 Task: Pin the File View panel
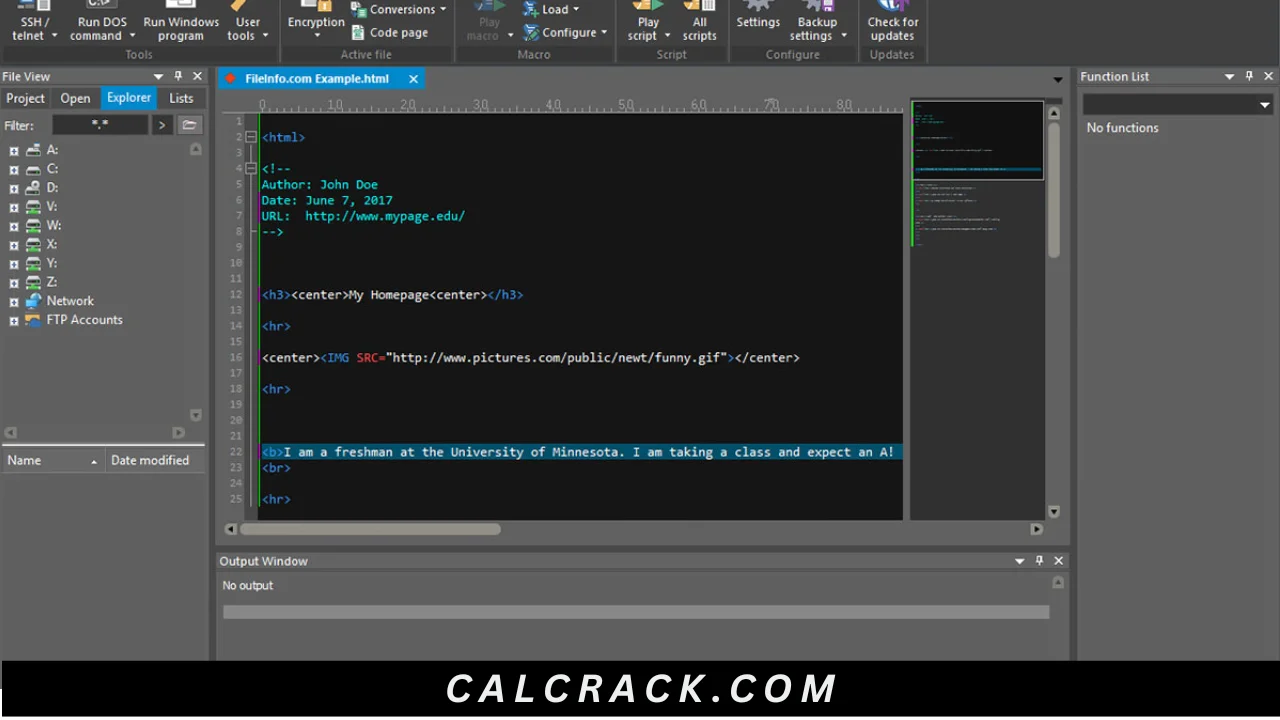click(x=178, y=76)
